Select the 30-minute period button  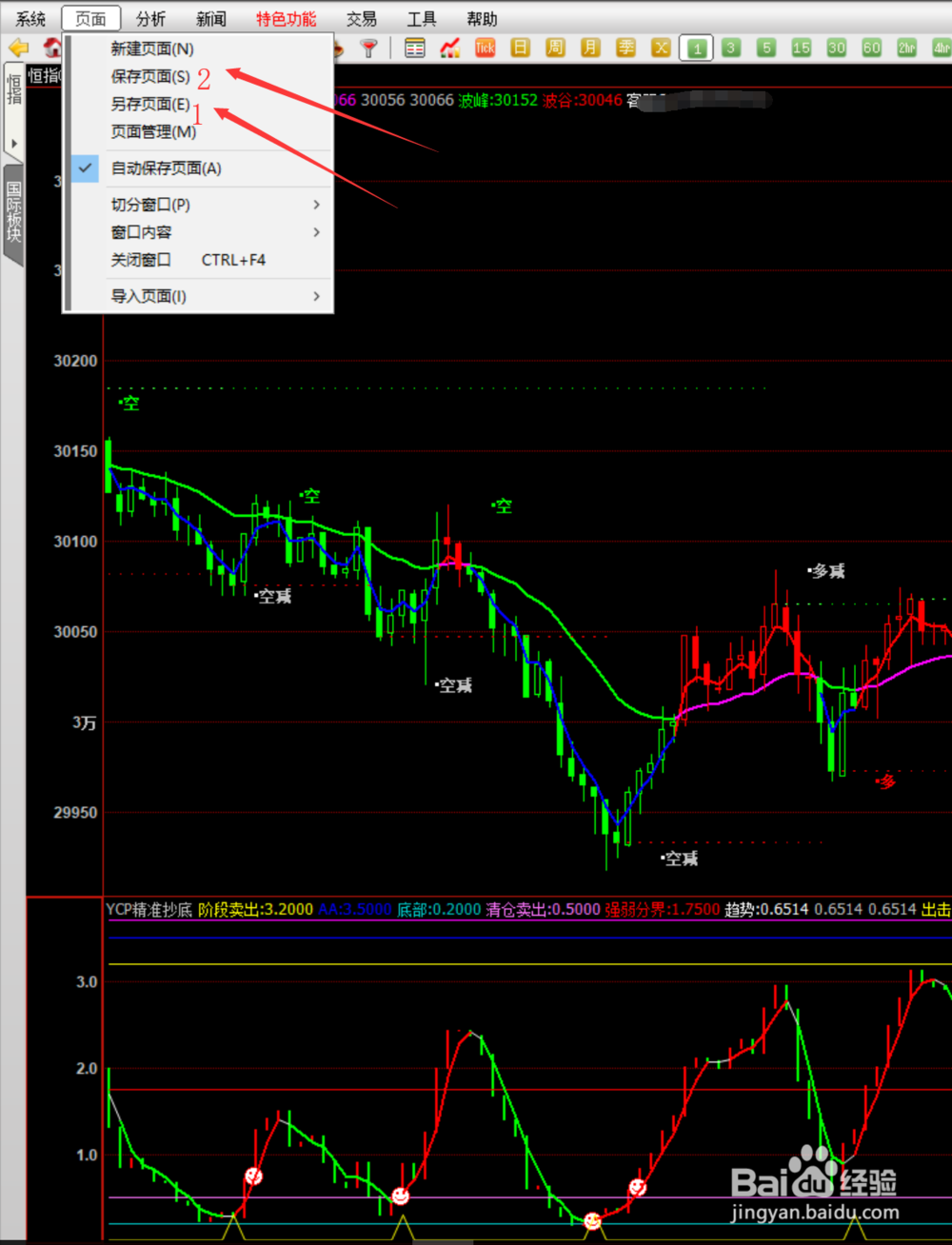tap(836, 48)
